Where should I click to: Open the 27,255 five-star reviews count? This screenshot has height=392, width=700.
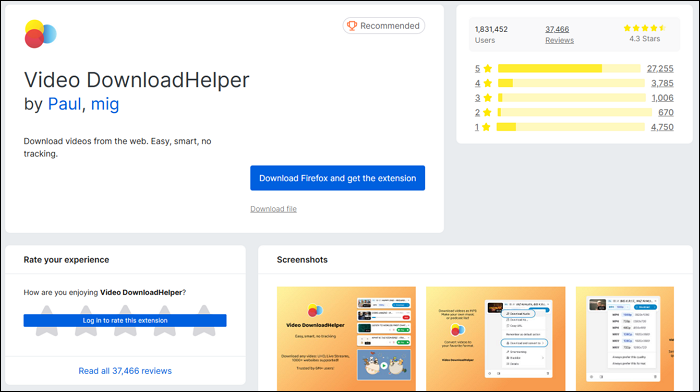coord(660,68)
